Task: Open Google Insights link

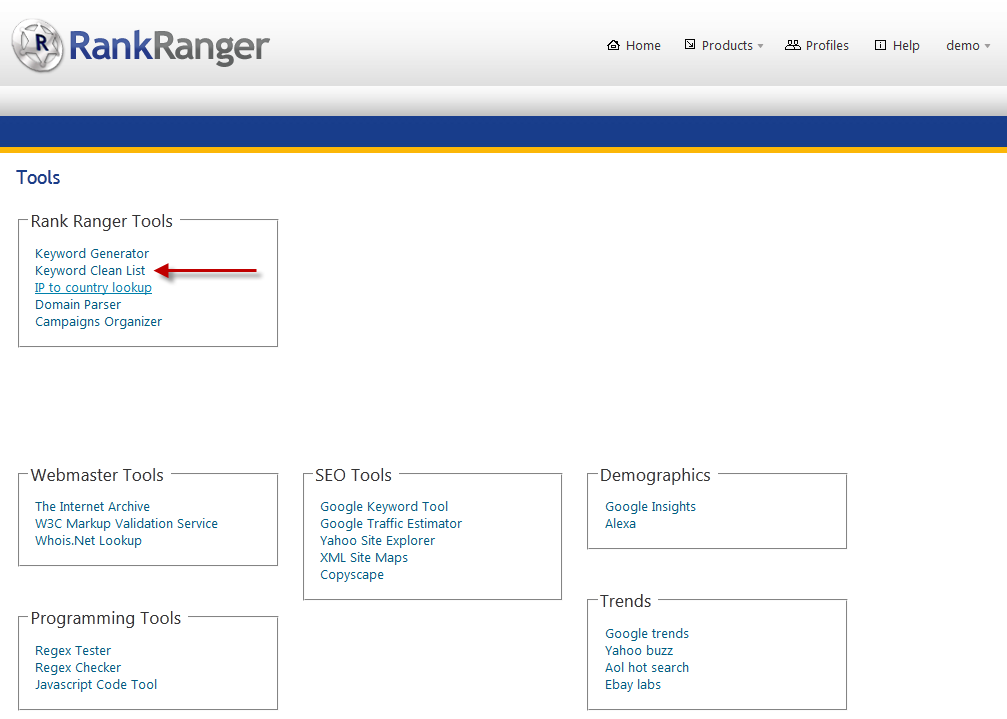Action: click(651, 507)
